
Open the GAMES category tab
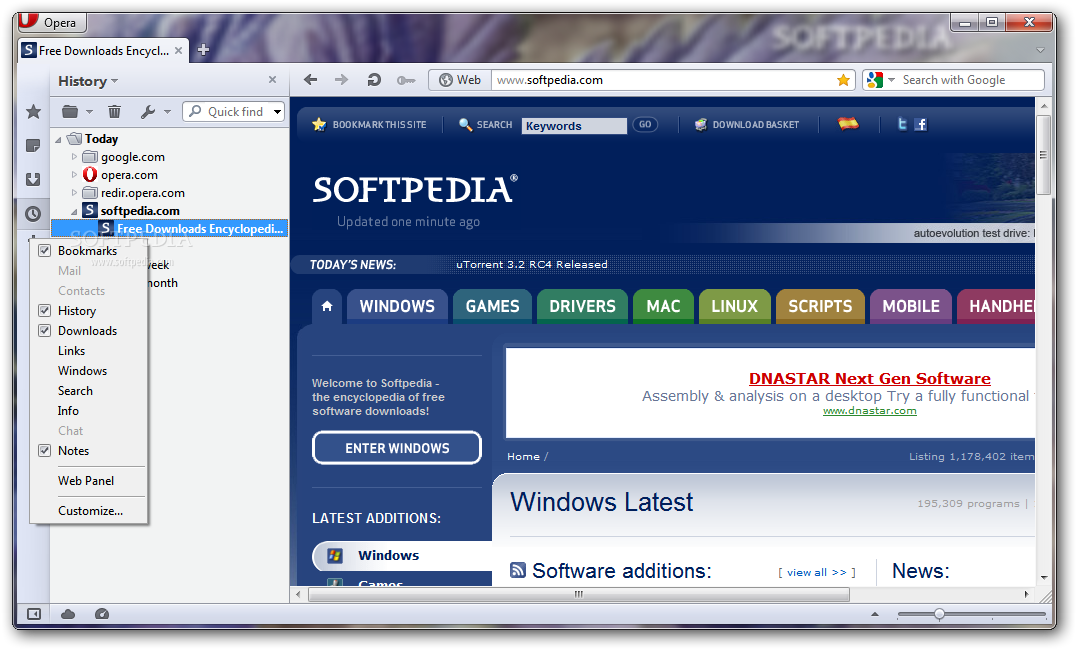coord(492,306)
